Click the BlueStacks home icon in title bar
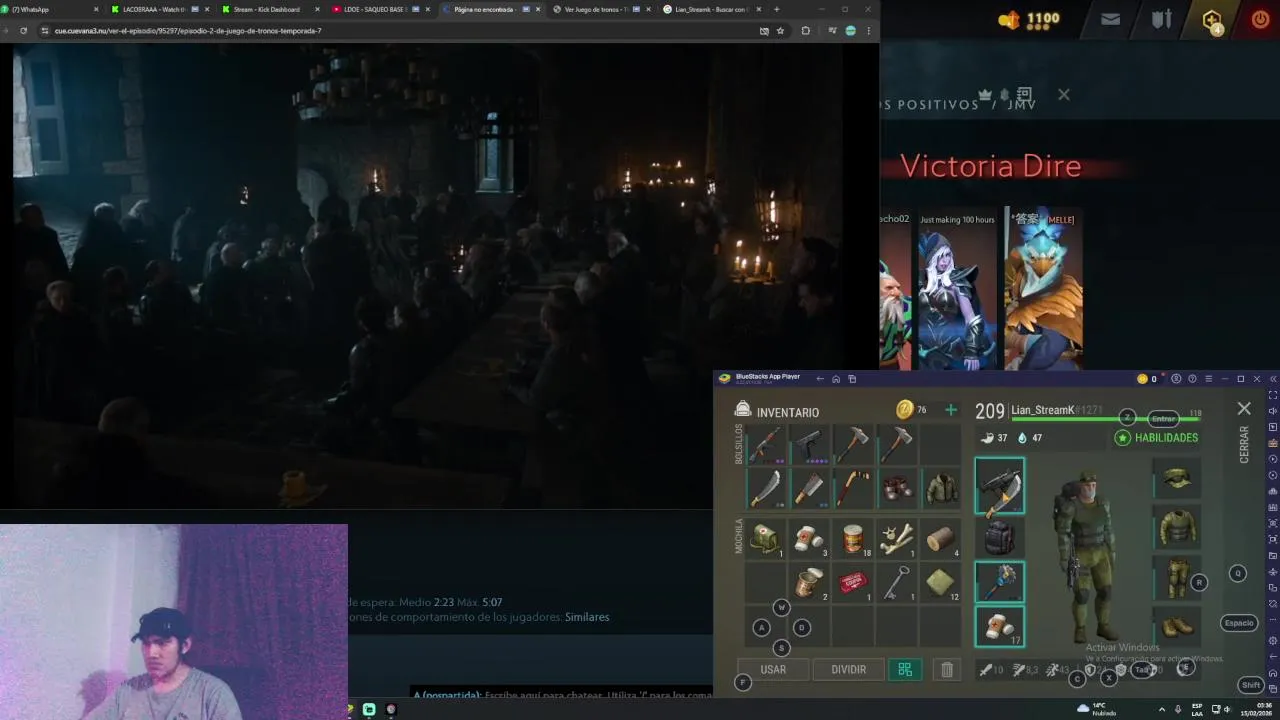The height and width of the screenshot is (720, 1280). 836,379
